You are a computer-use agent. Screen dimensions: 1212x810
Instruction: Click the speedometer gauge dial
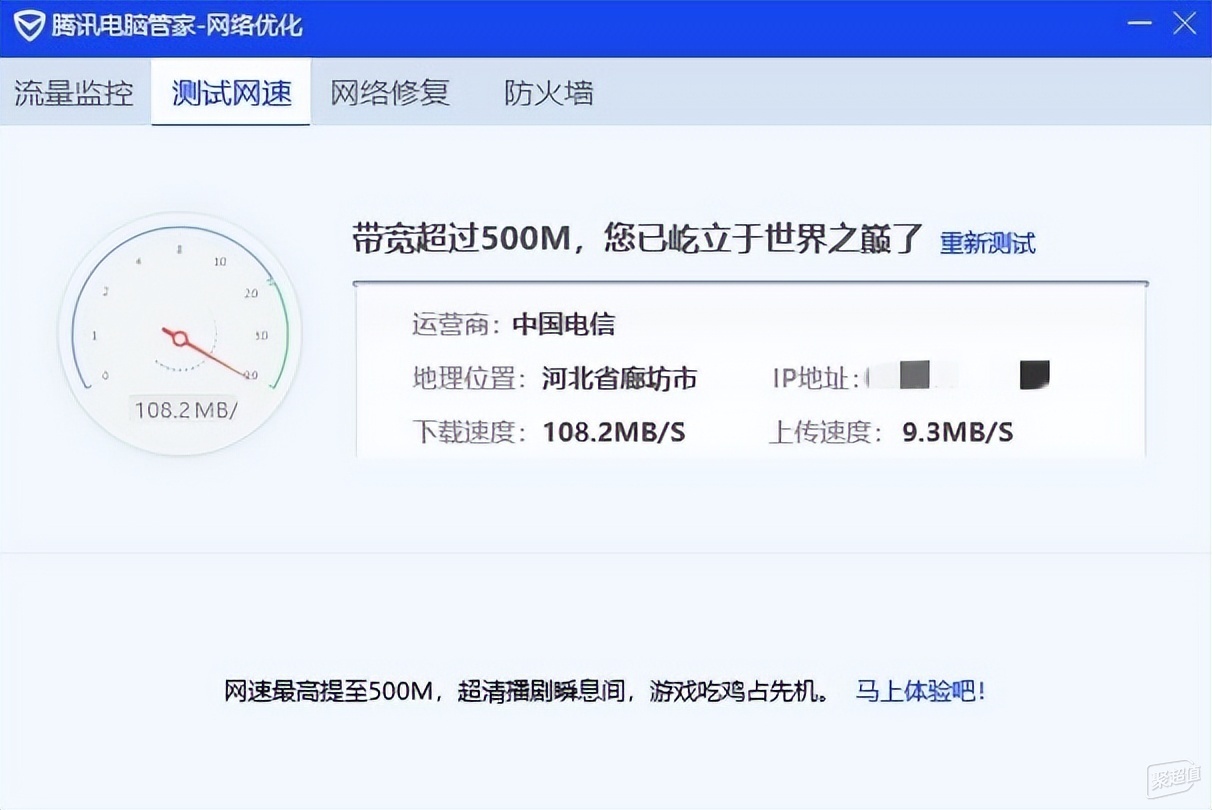pyautogui.click(x=180, y=334)
